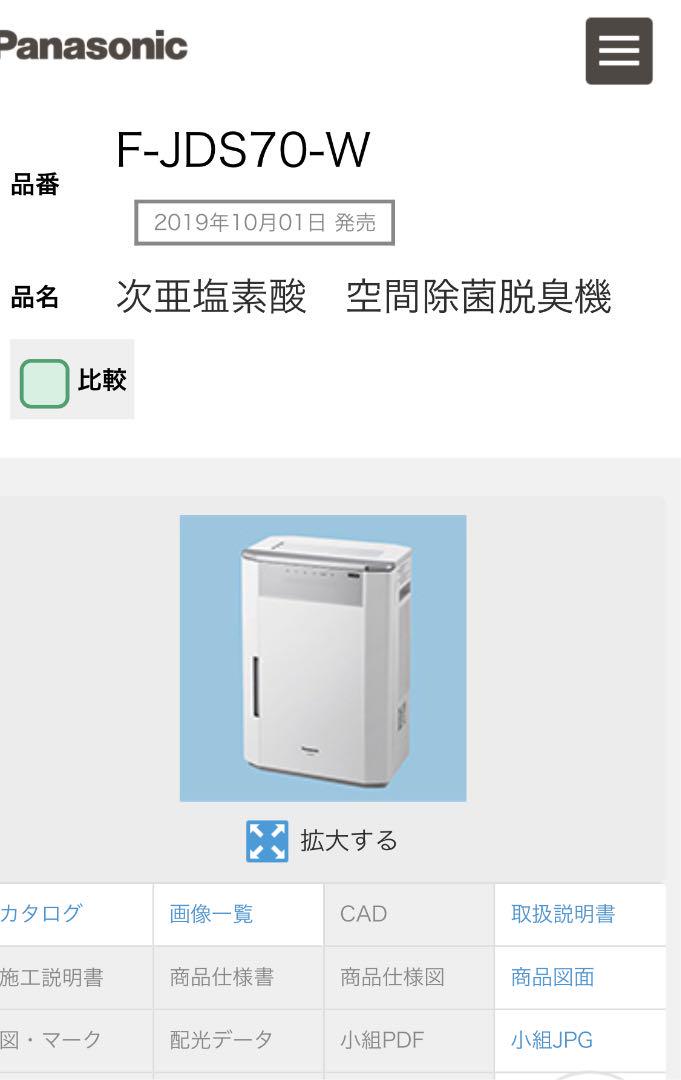681x1080 pixels.
Task: Click the air purifier product image
Action: 323,658
